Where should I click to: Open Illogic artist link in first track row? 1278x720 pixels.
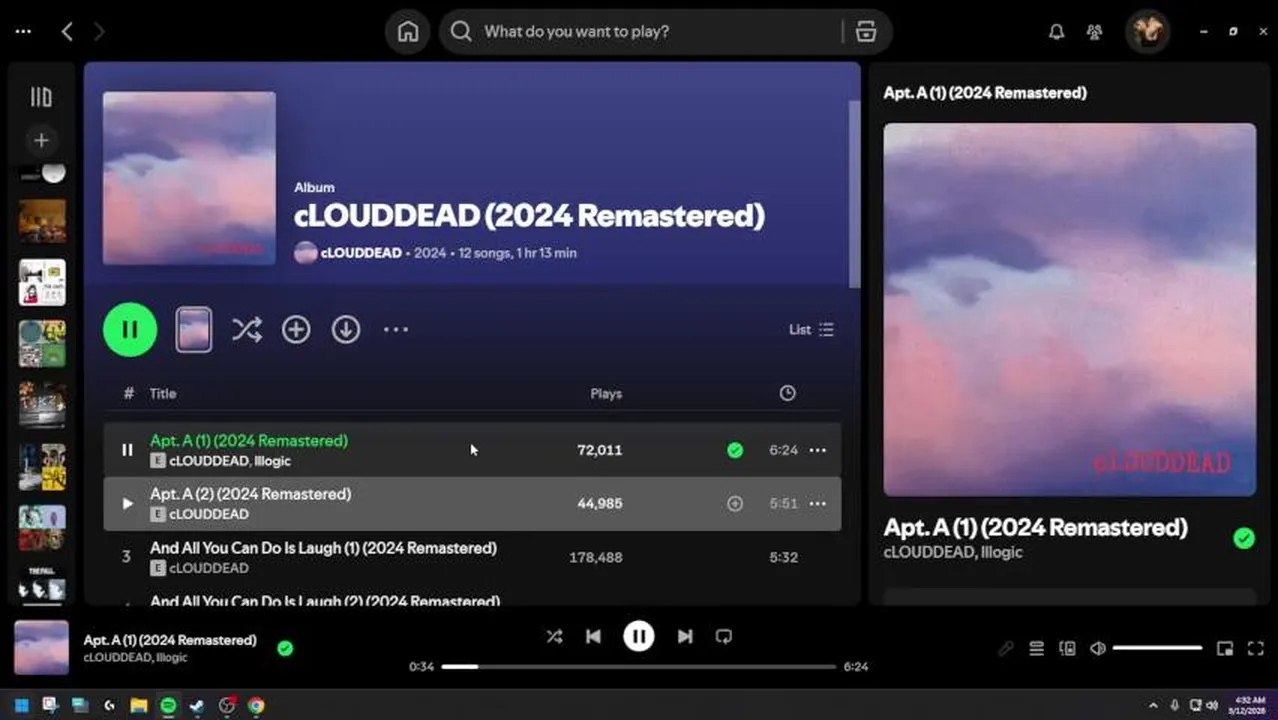(272, 461)
